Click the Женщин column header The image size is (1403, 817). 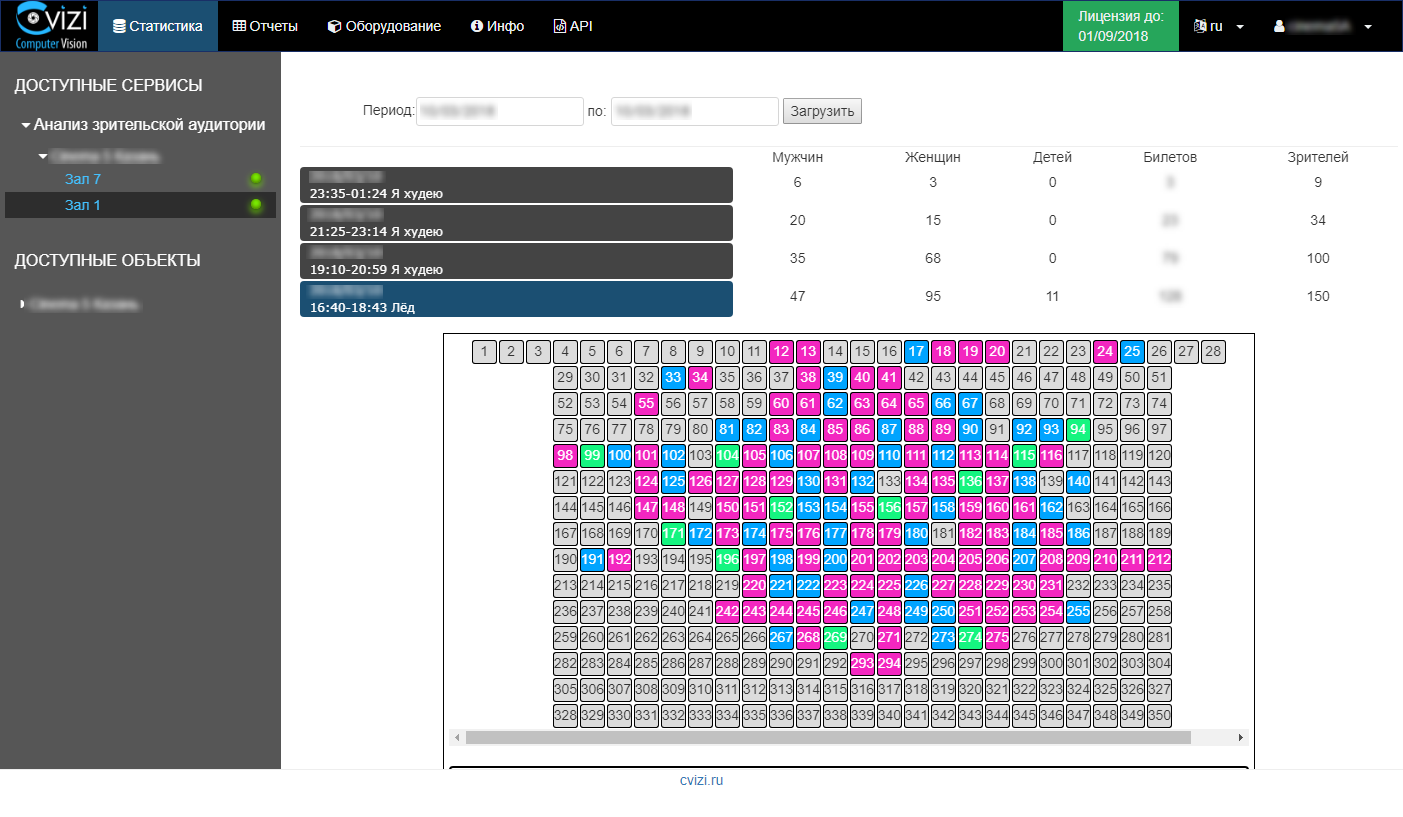coord(933,157)
